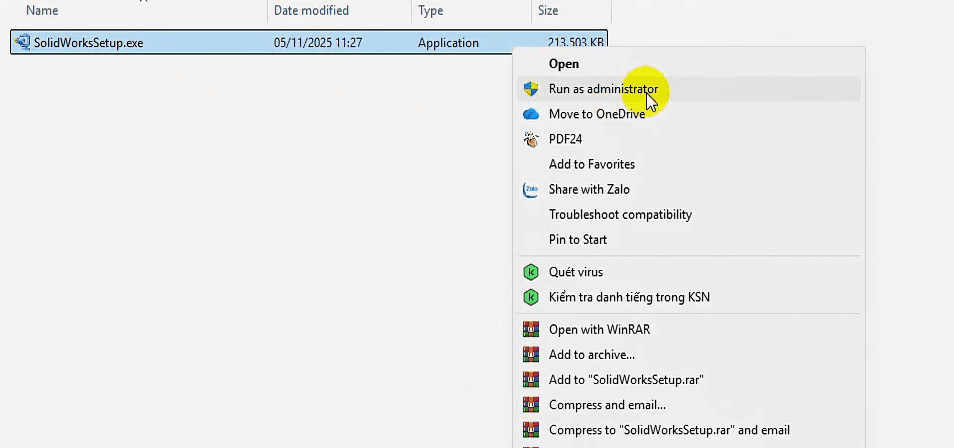
Task: Choose Compress and email...
Action: click(688, 405)
